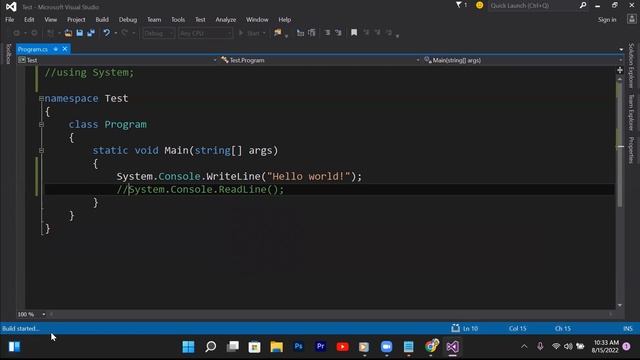Screen dimensions: 640x360
Task: Click the account picture icon beside Sign in
Action: pos(632,19)
